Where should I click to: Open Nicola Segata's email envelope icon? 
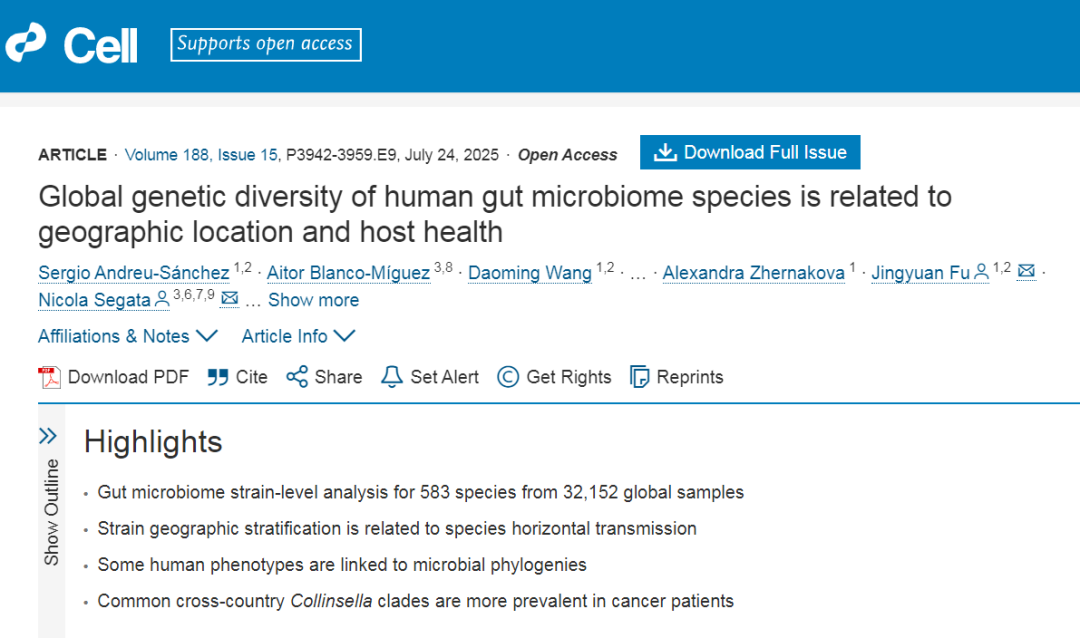pos(229,298)
